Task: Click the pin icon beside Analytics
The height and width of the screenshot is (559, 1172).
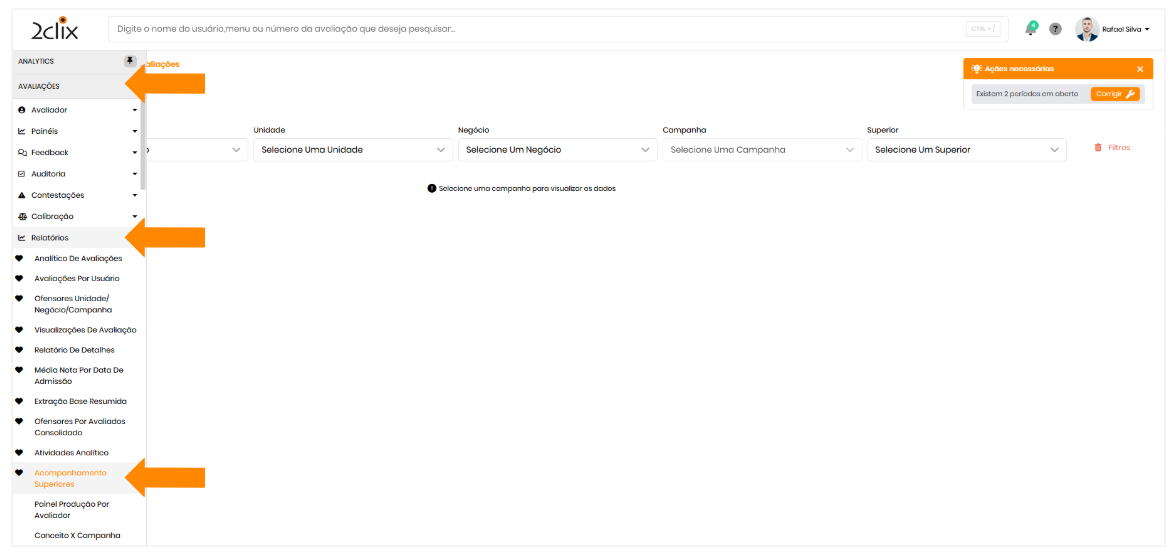Action: [x=130, y=61]
